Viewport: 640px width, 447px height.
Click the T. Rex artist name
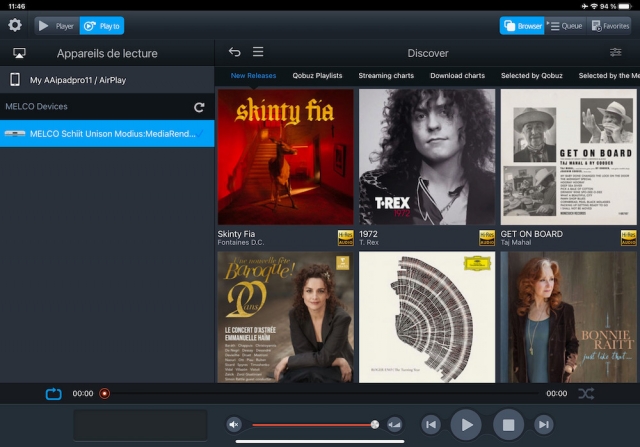tap(369, 242)
